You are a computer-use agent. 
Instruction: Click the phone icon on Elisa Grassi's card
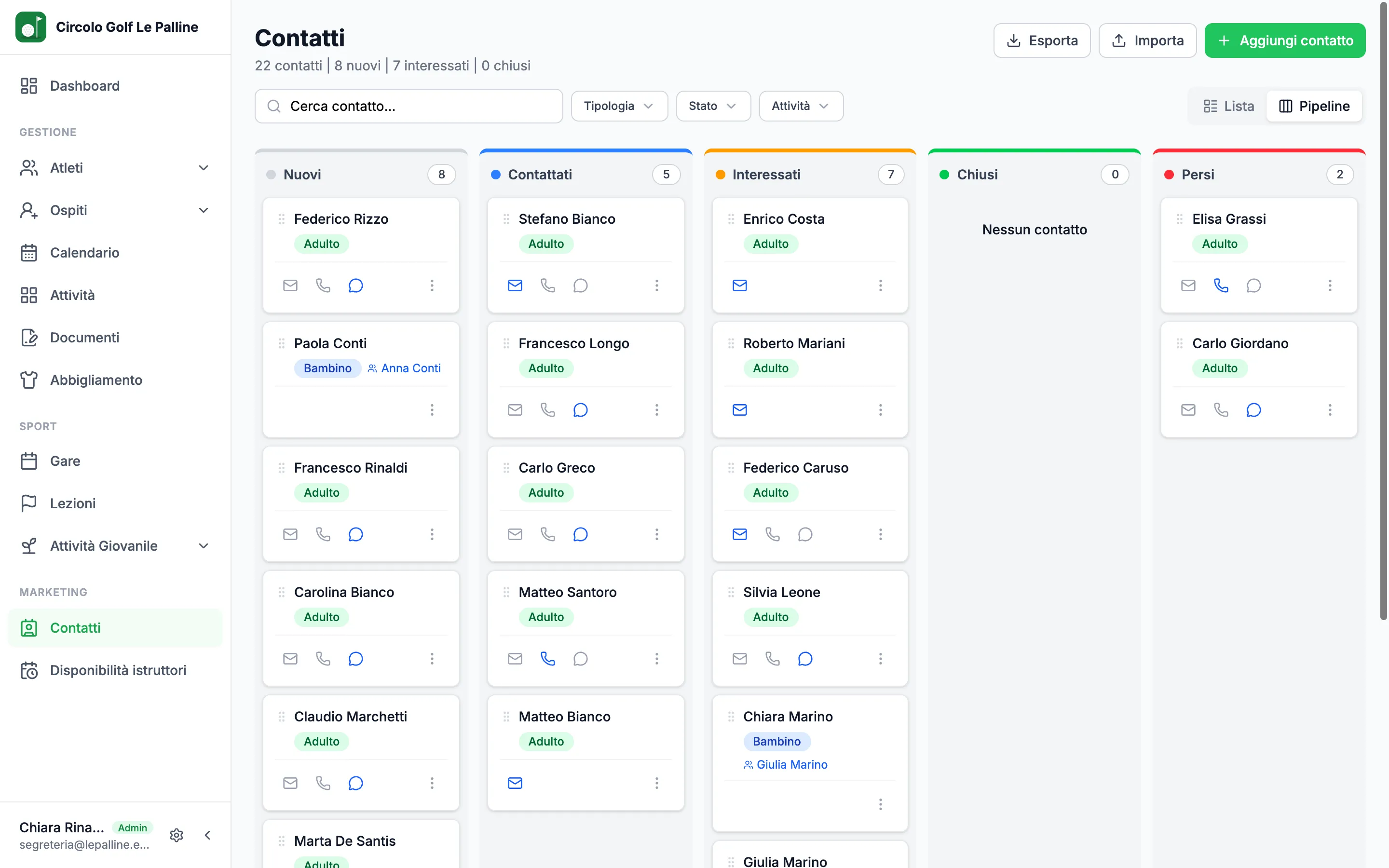point(1221,285)
